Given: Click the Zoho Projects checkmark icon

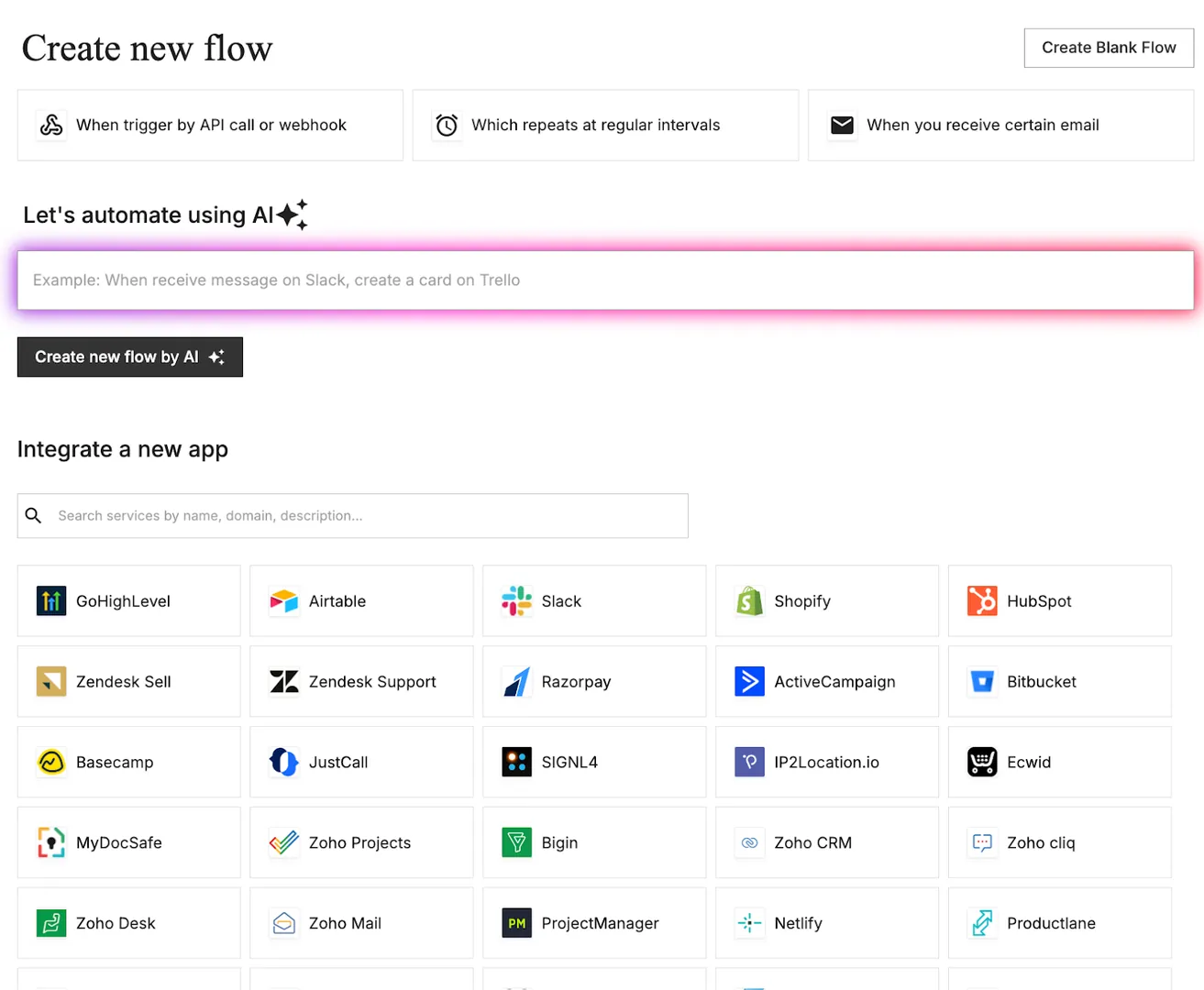Looking at the screenshot, I should pos(284,843).
